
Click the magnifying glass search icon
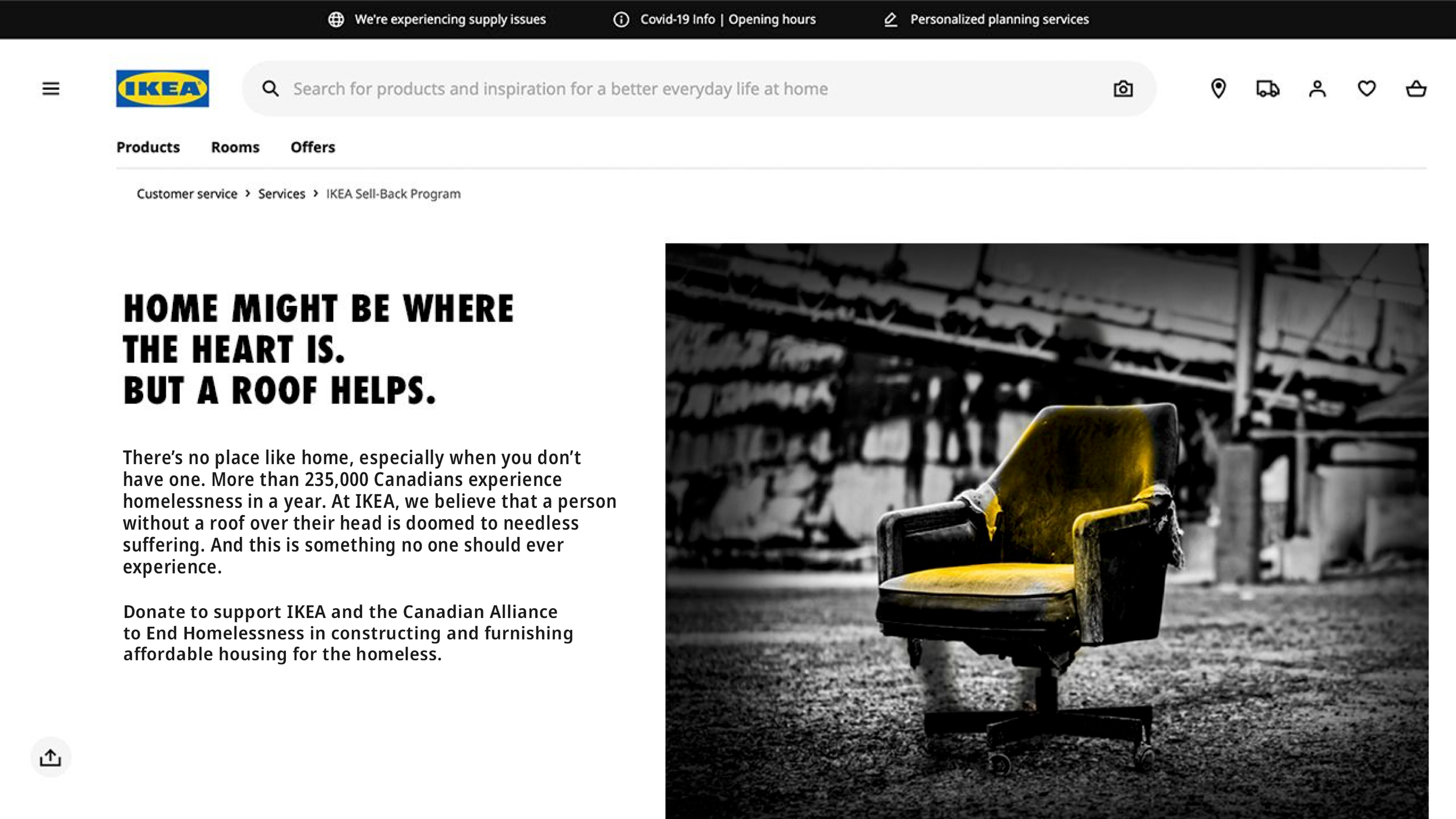click(270, 89)
